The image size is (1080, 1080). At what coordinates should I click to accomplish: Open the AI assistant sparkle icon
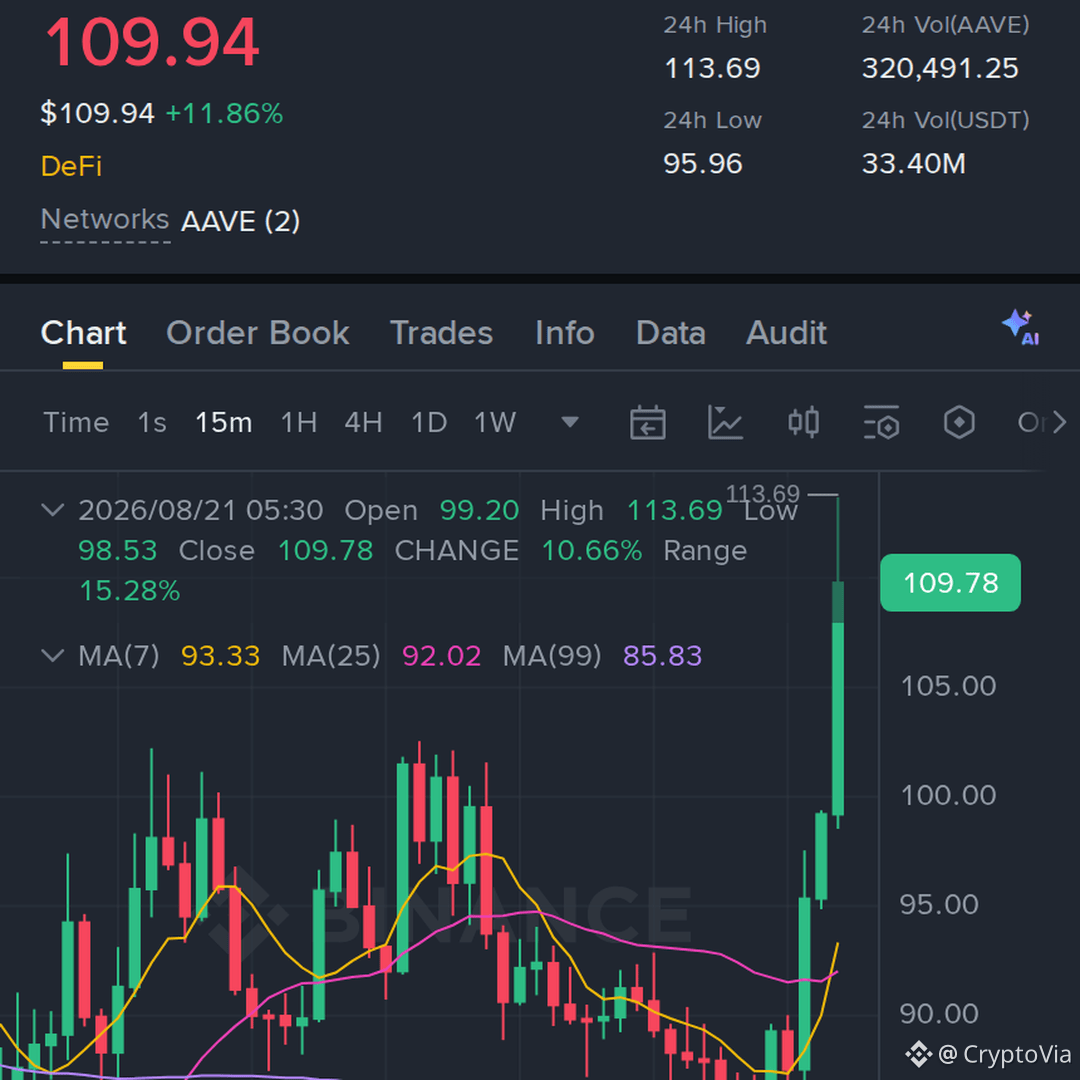click(1021, 328)
